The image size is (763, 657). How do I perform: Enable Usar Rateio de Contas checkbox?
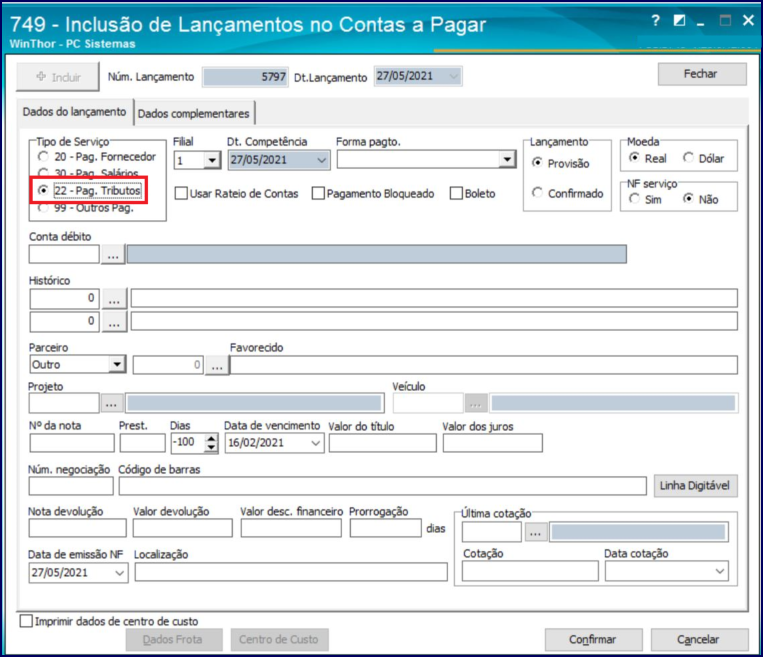click(x=181, y=193)
